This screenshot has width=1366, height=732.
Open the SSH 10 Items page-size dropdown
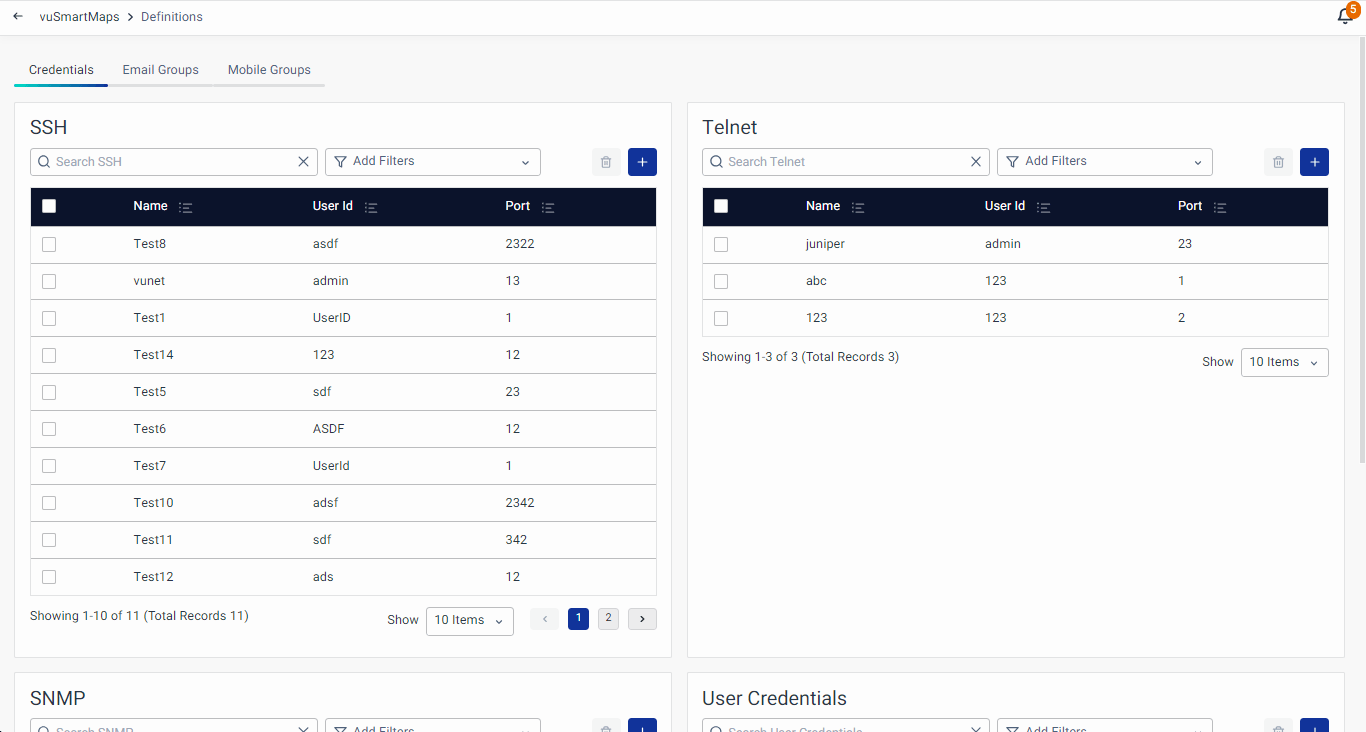469,620
